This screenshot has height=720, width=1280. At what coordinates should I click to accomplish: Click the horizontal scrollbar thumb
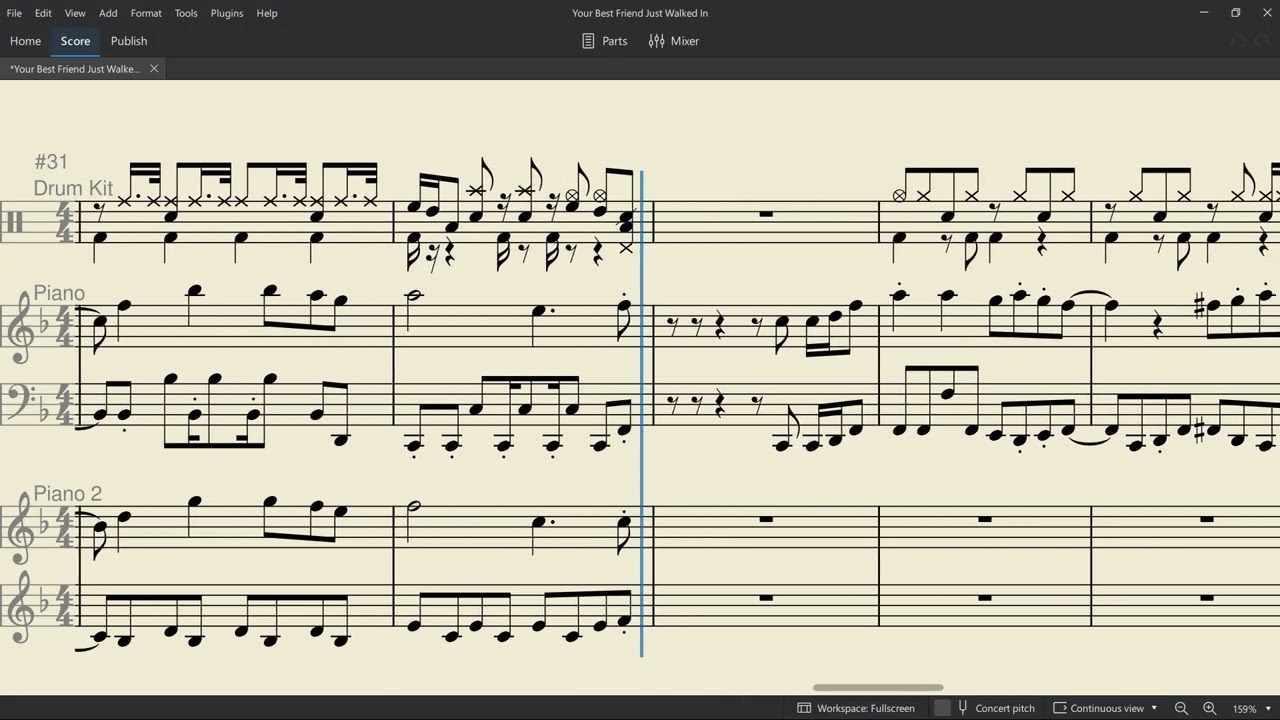[878, 688]
